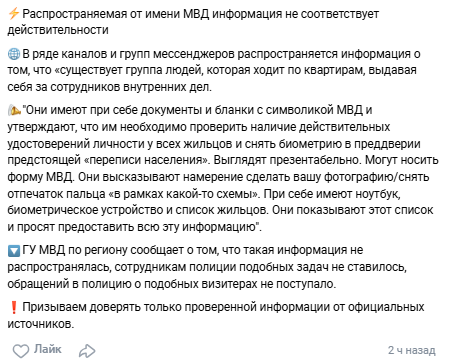
Task: Click the red exclamation mark emoji
Action: [14, 307]
